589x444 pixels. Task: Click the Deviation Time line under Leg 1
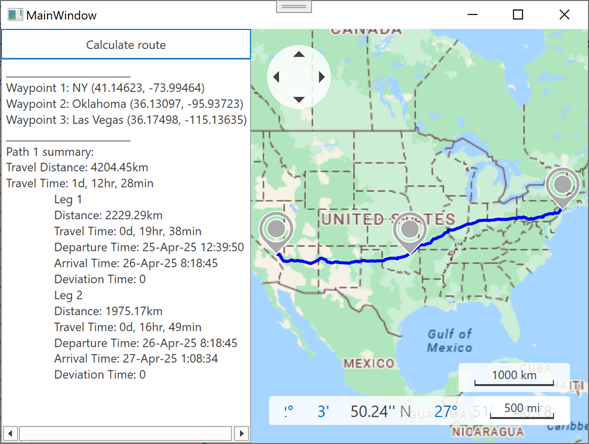click(100, 279)
